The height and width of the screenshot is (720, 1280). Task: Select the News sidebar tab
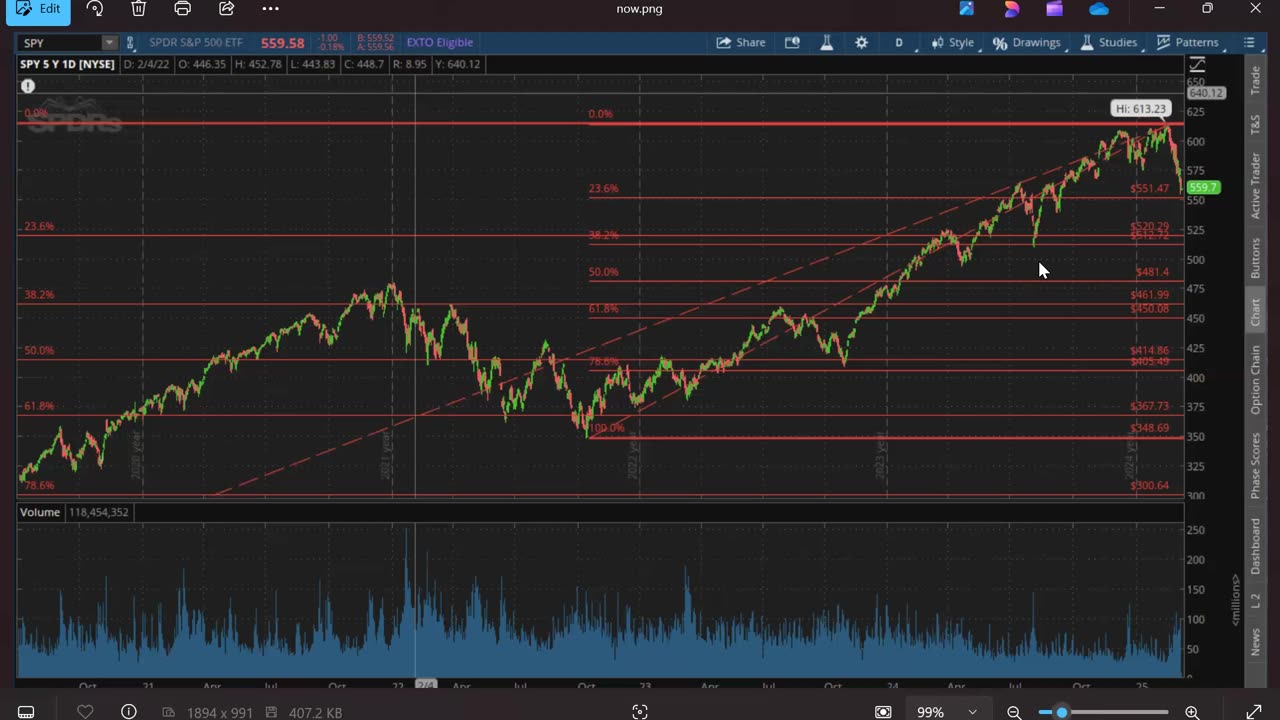tap(1256, 643)
